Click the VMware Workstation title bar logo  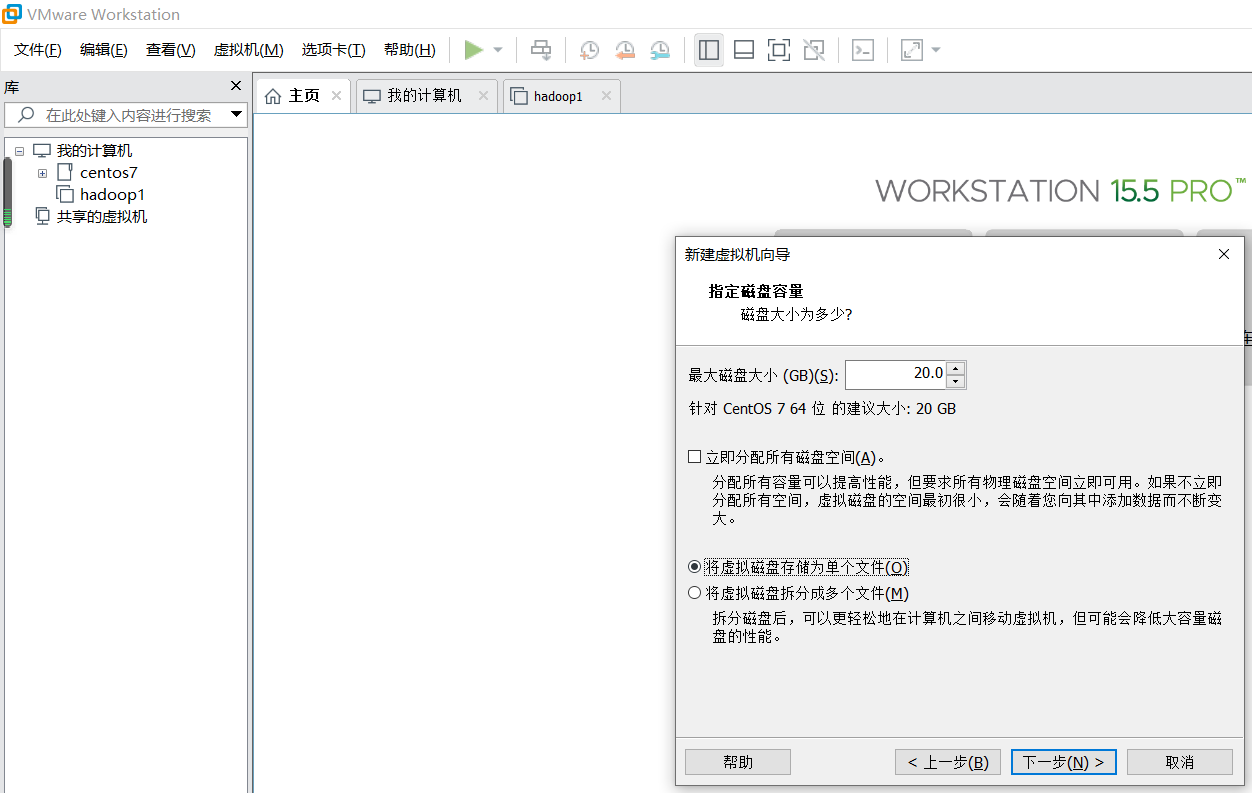(11, 14)
